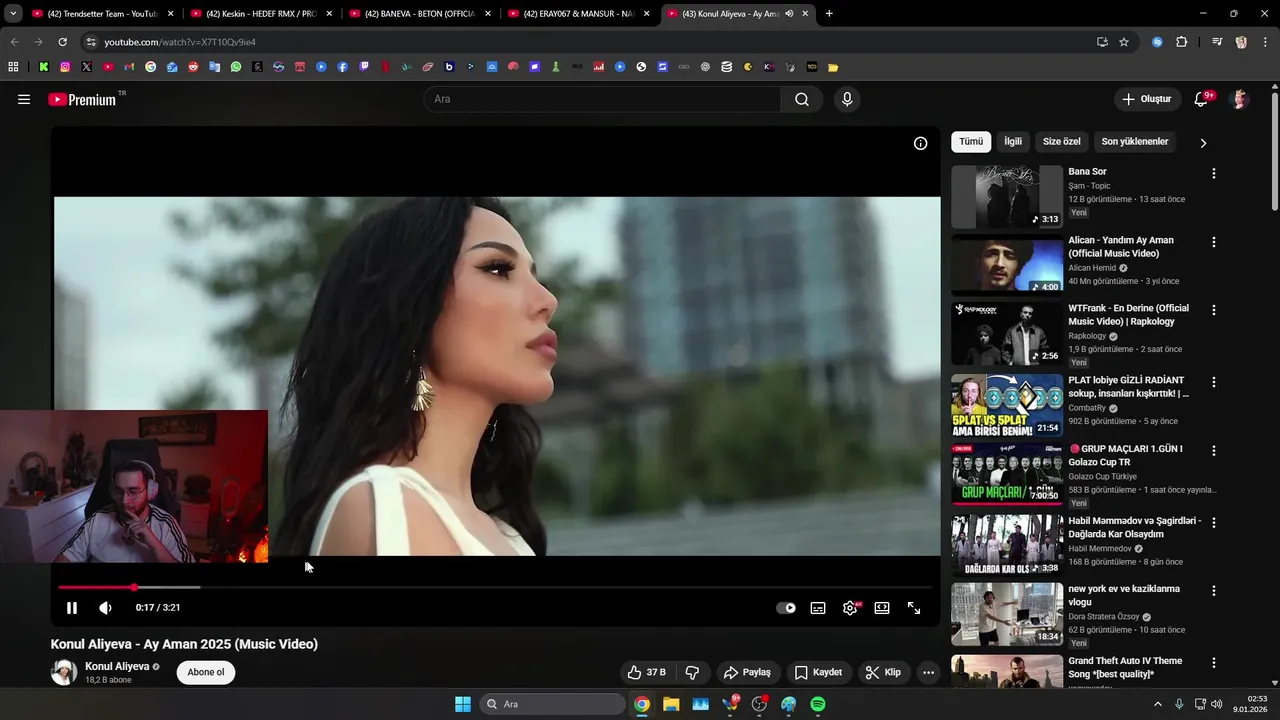1280x720 pixels.
Task: Switch to ERAY067 & MANSUR tab
Action: [x=578, y=14]
